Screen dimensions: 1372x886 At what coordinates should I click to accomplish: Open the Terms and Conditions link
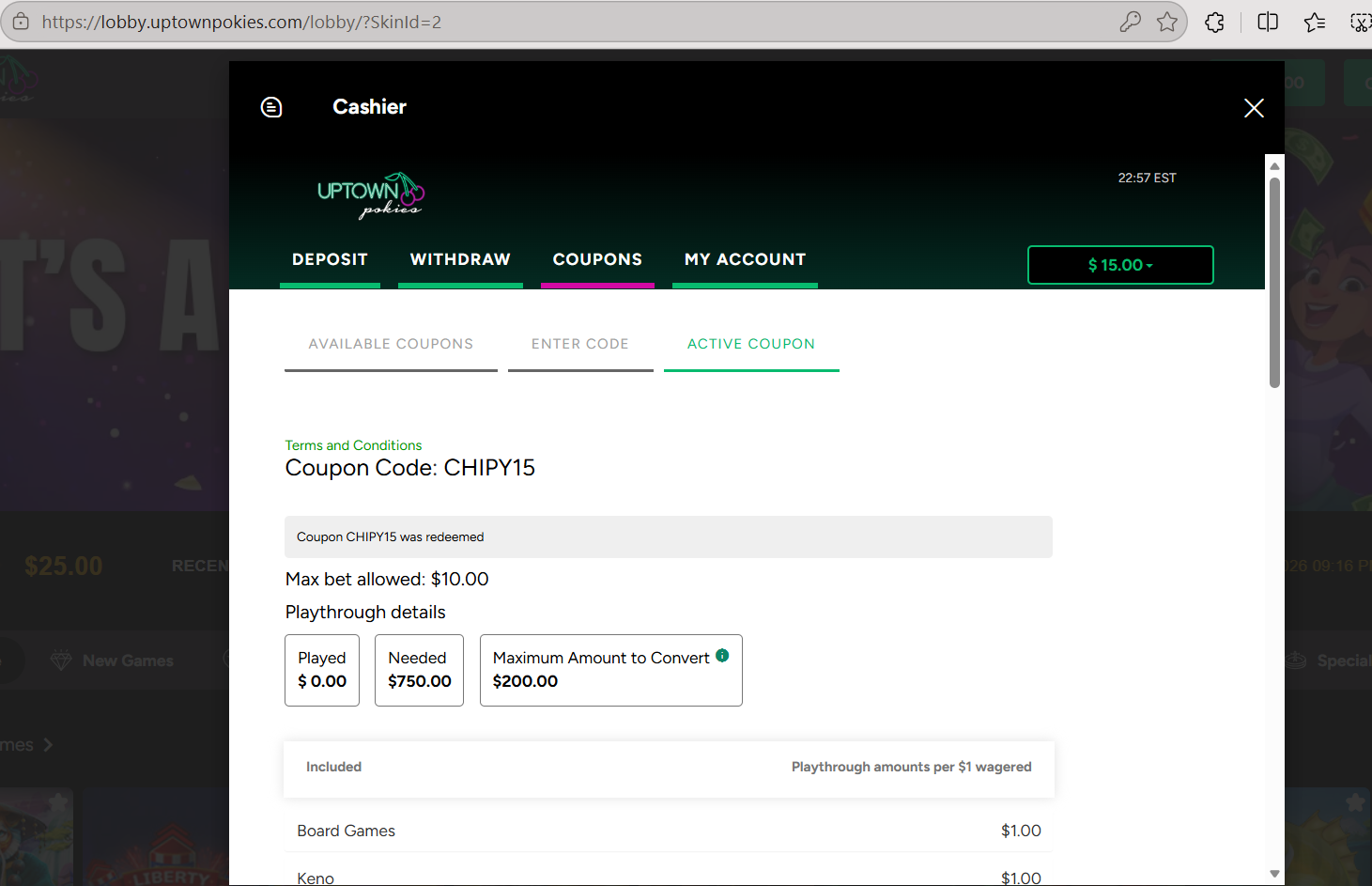(x=353, y=445)
